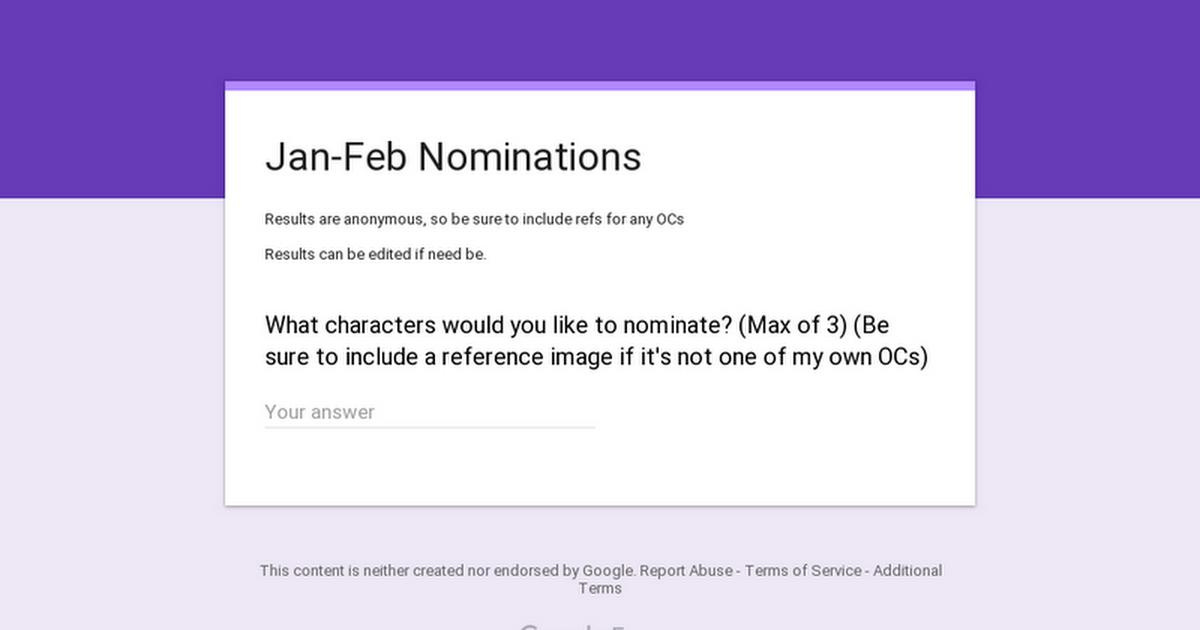
Task: Click the "What characters would you like" question
Action: coord(440,325)
